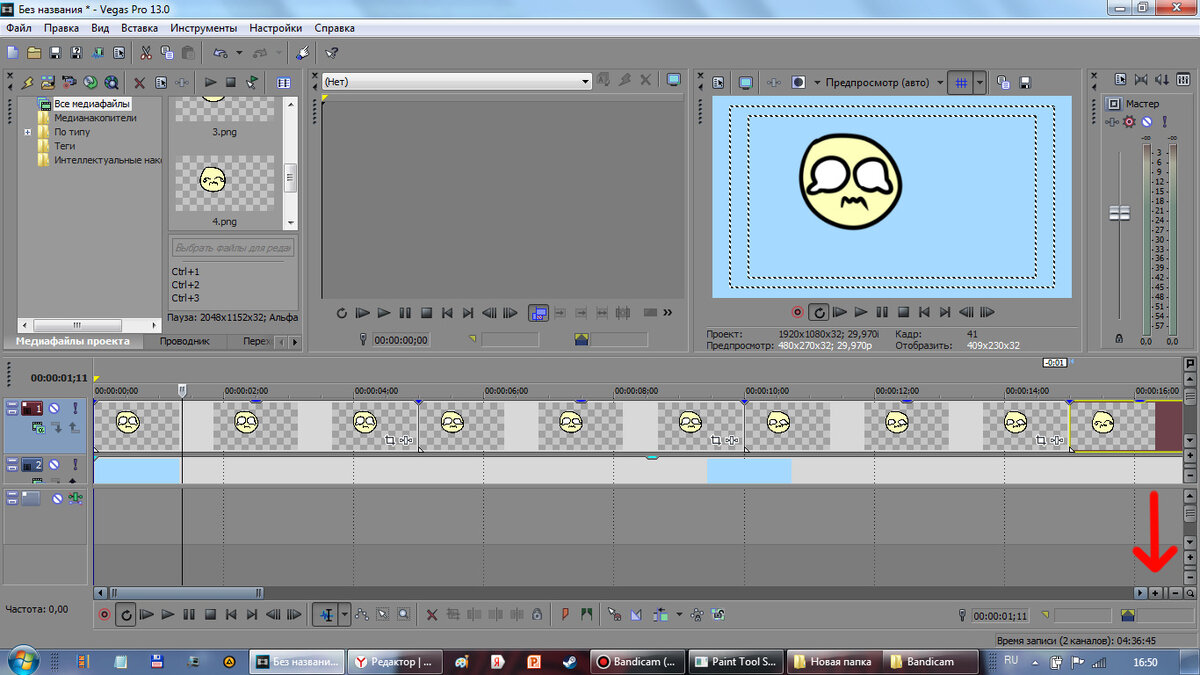Adjust the Master volume fader
The image size is (1200, 675).
[x=1119, y=213]
